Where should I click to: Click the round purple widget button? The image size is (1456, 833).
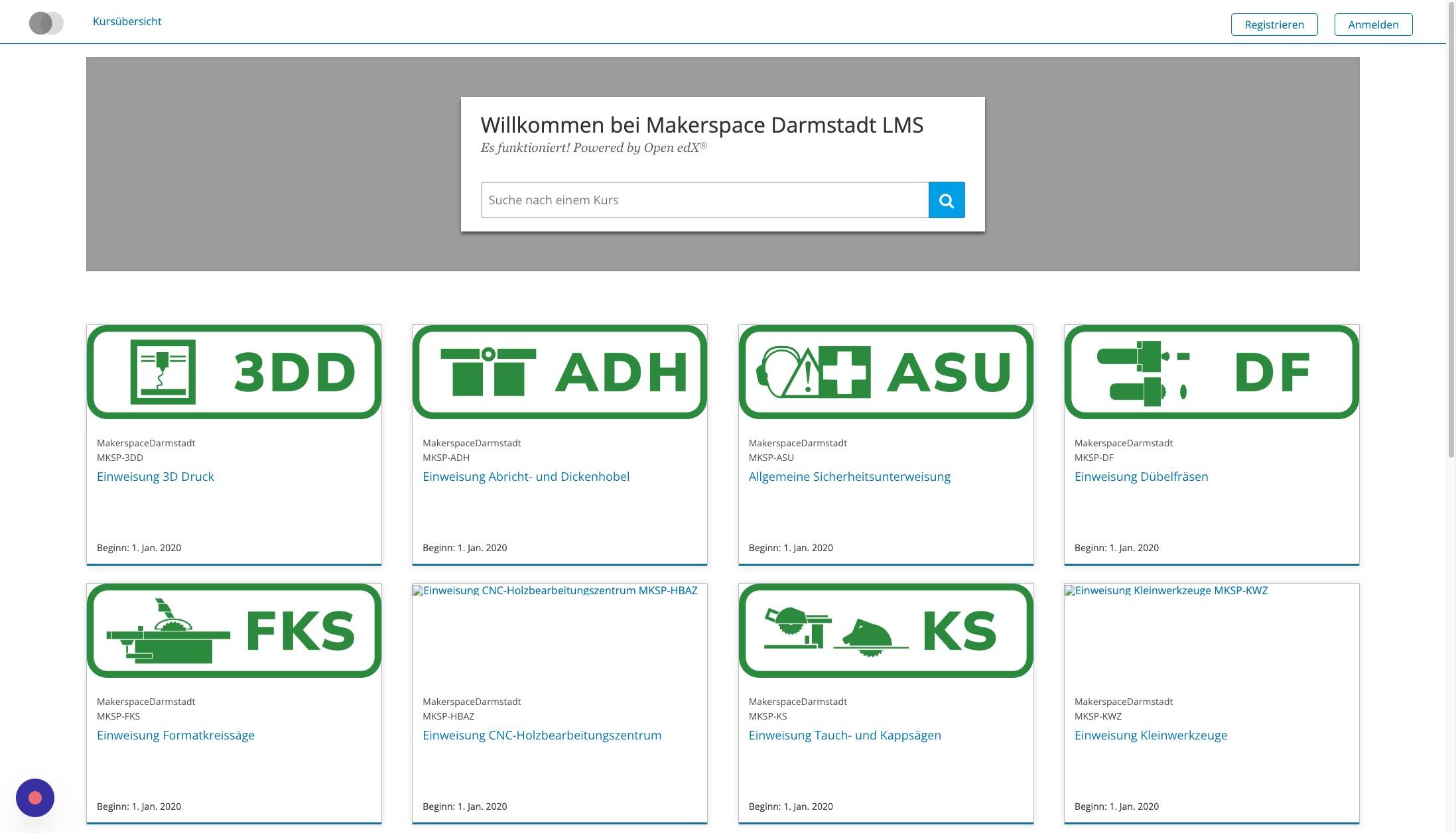point(35,797)
